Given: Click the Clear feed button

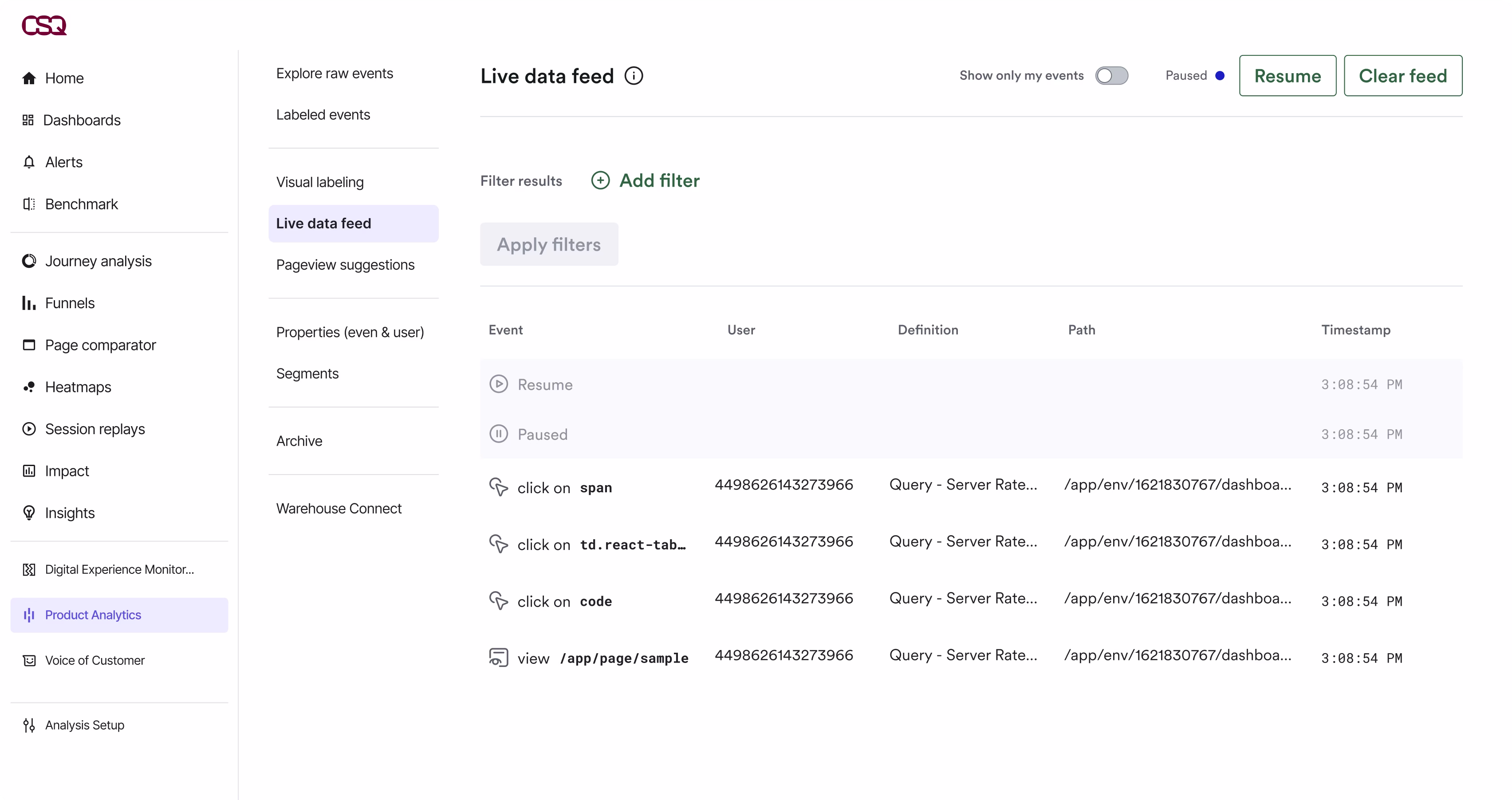Looking at the screenshot, I should pos(1403,76).
